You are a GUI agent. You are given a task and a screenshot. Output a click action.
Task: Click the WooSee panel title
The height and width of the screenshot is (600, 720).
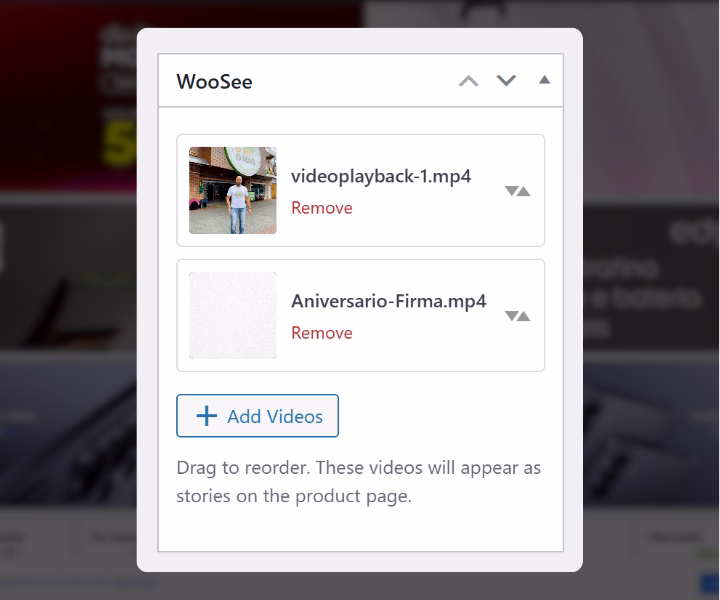(x=214, y=82)
